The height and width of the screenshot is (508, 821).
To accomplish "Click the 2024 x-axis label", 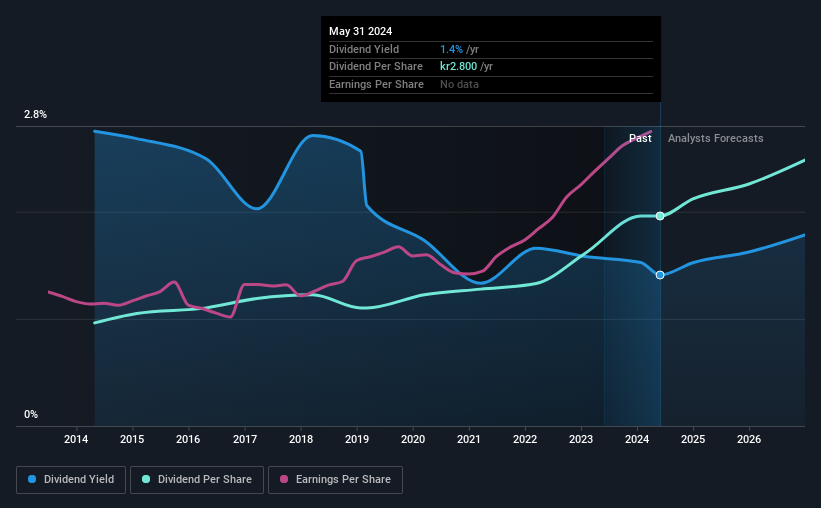I will click(637, 439).
